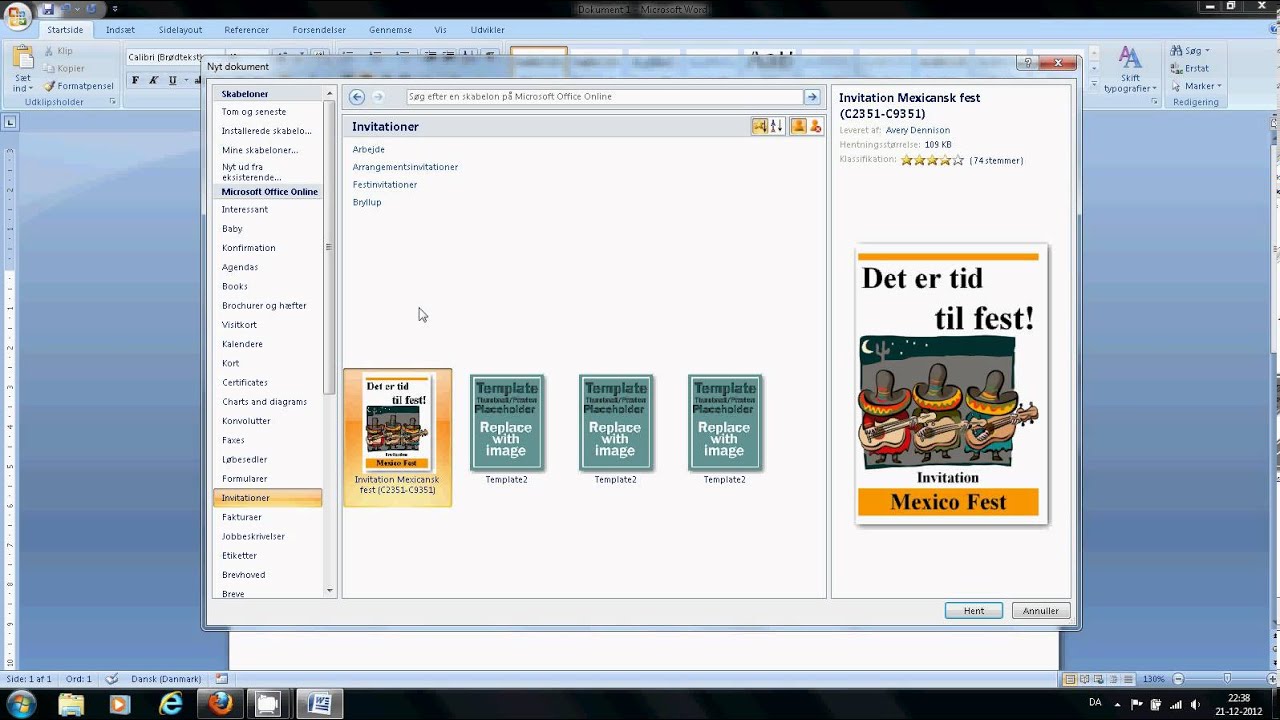The image size is (1280, 720).
Task: Open the Udvikler ribbon tab
Action: [x=487, y=30]
